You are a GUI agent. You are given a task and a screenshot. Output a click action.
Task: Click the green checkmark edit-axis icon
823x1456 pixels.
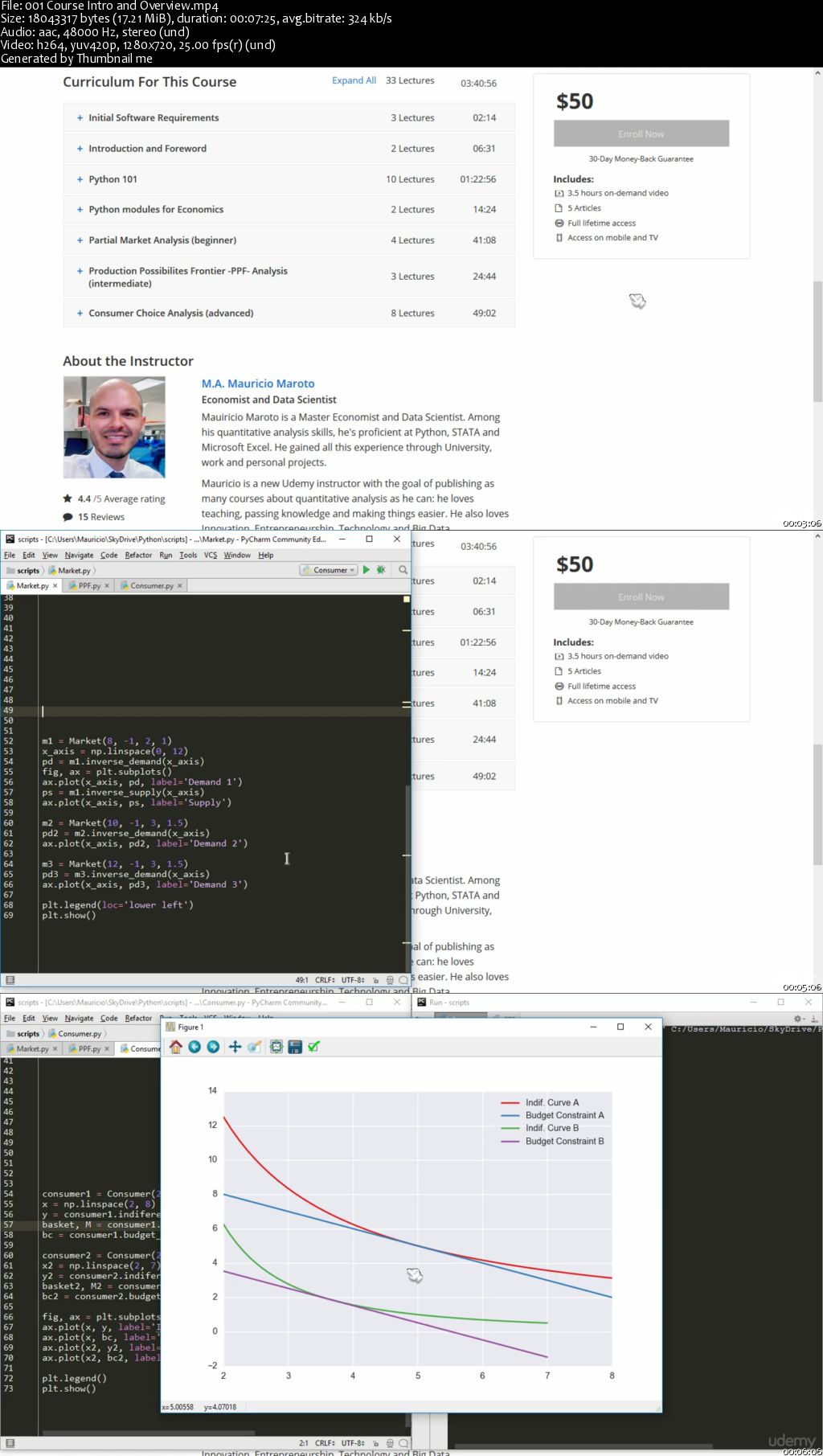tap(314, 1046)
